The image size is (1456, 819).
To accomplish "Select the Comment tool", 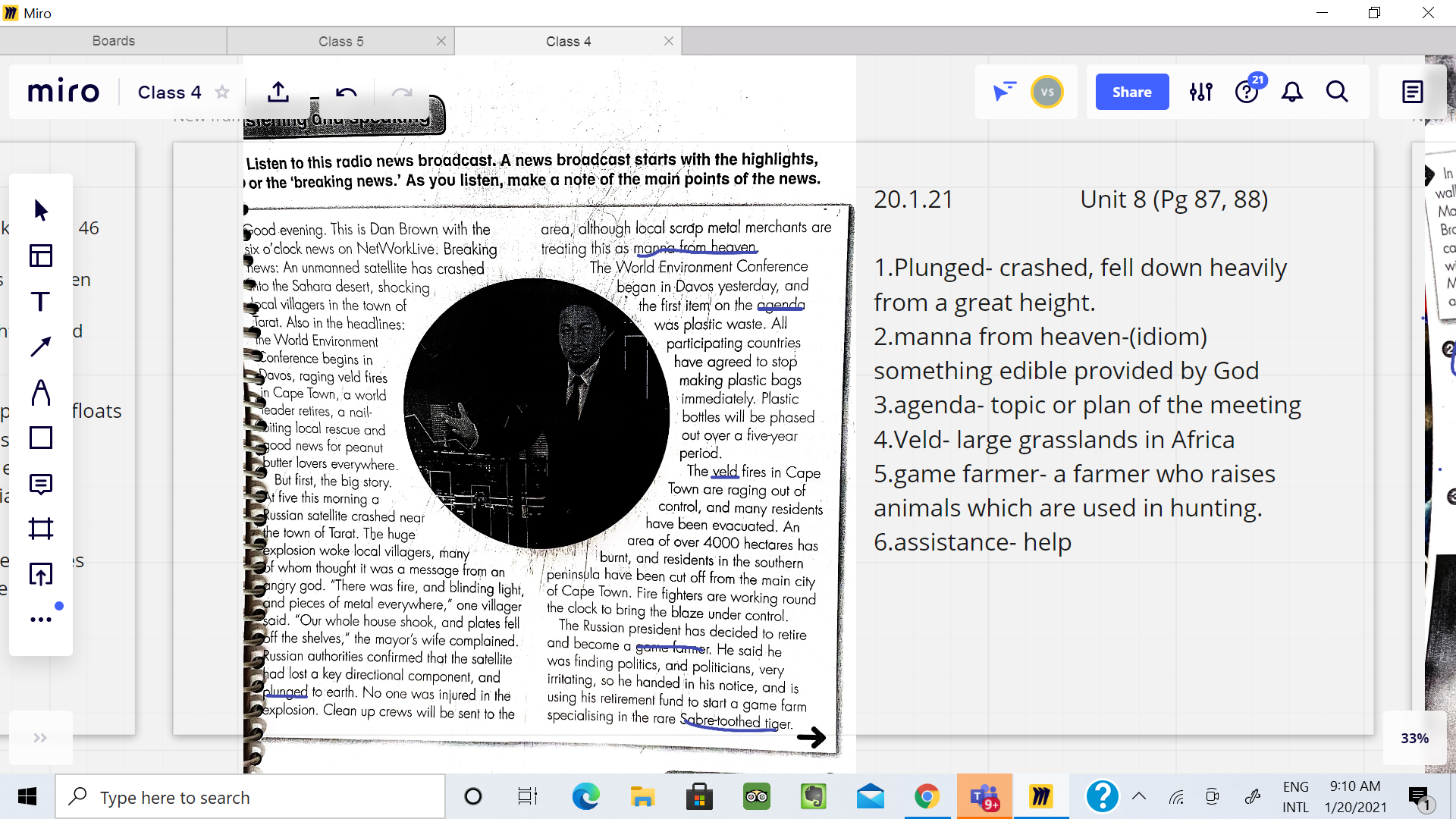I will tap(41, 483).
